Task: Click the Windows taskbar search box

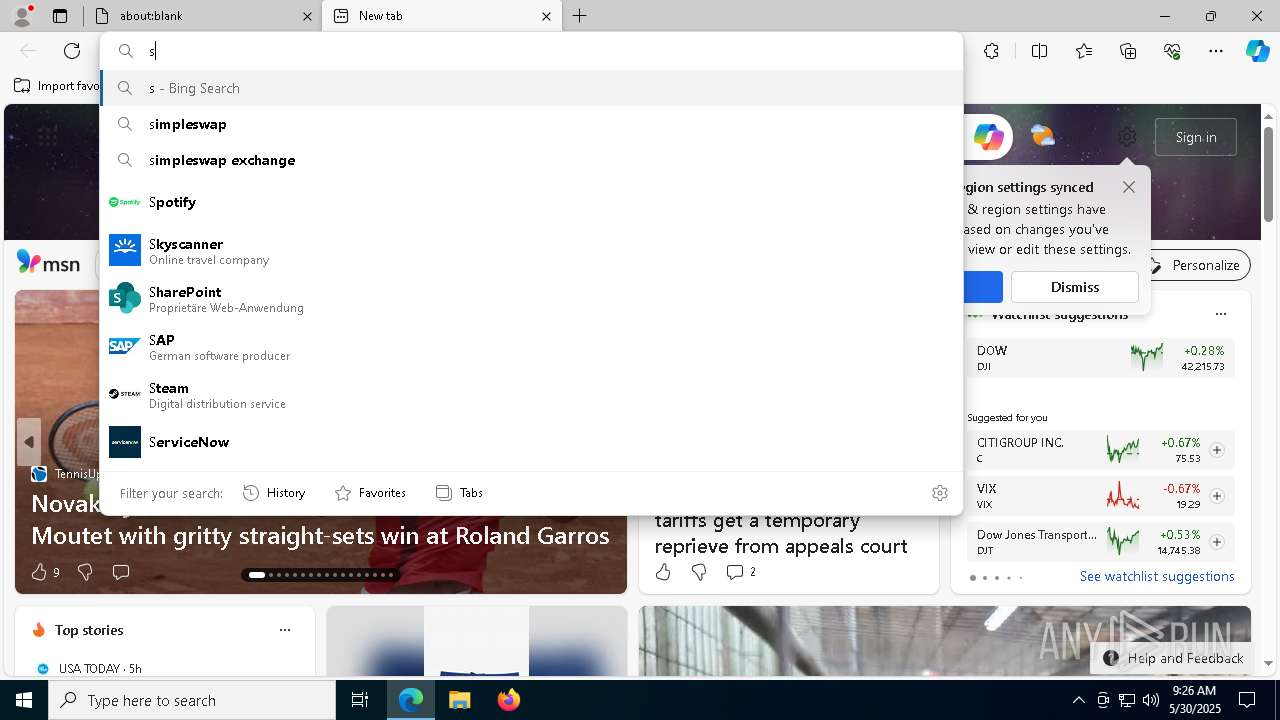Action: [x=192, y=700]
